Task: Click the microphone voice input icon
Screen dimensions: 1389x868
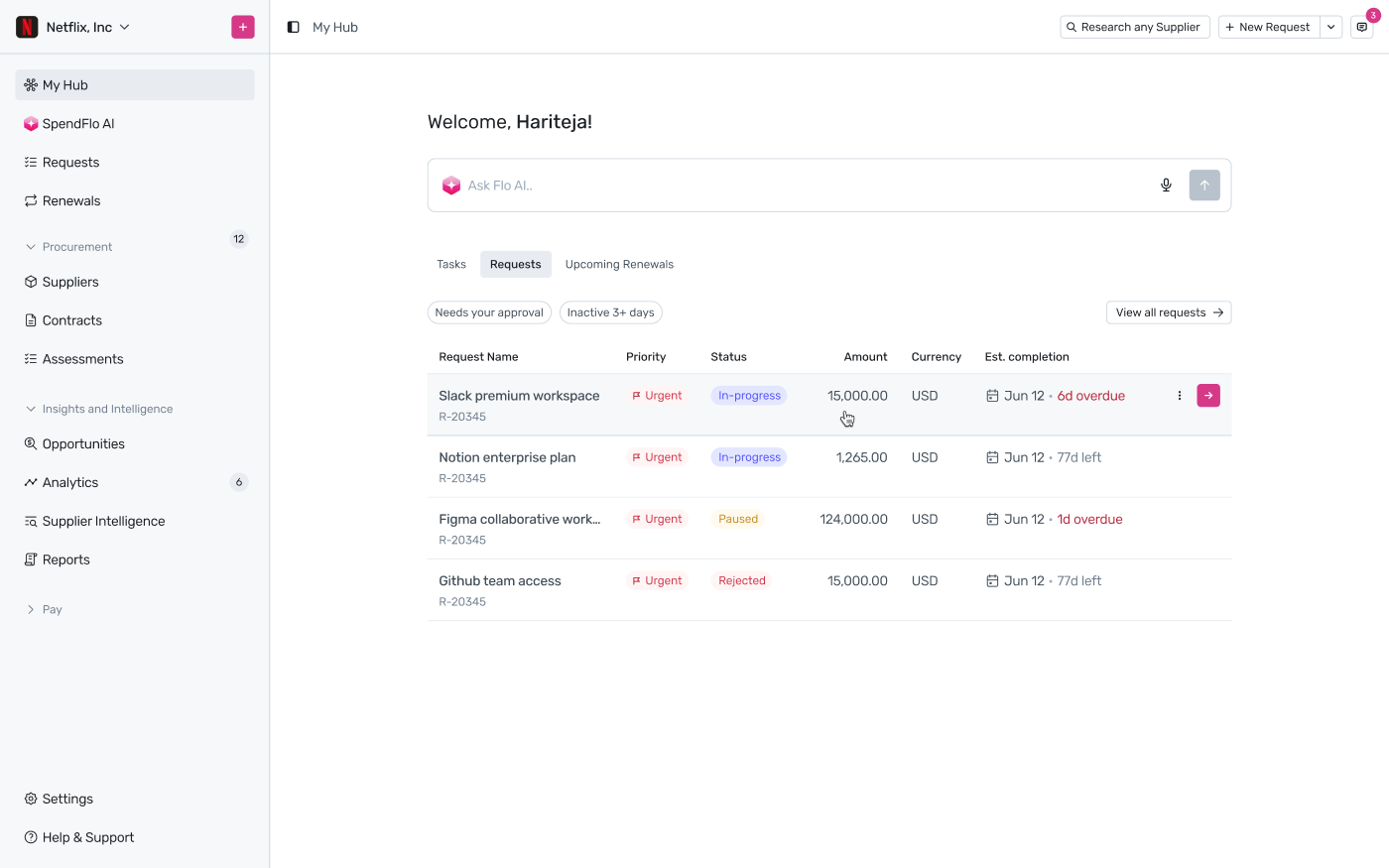Action: coord(1167,186)
